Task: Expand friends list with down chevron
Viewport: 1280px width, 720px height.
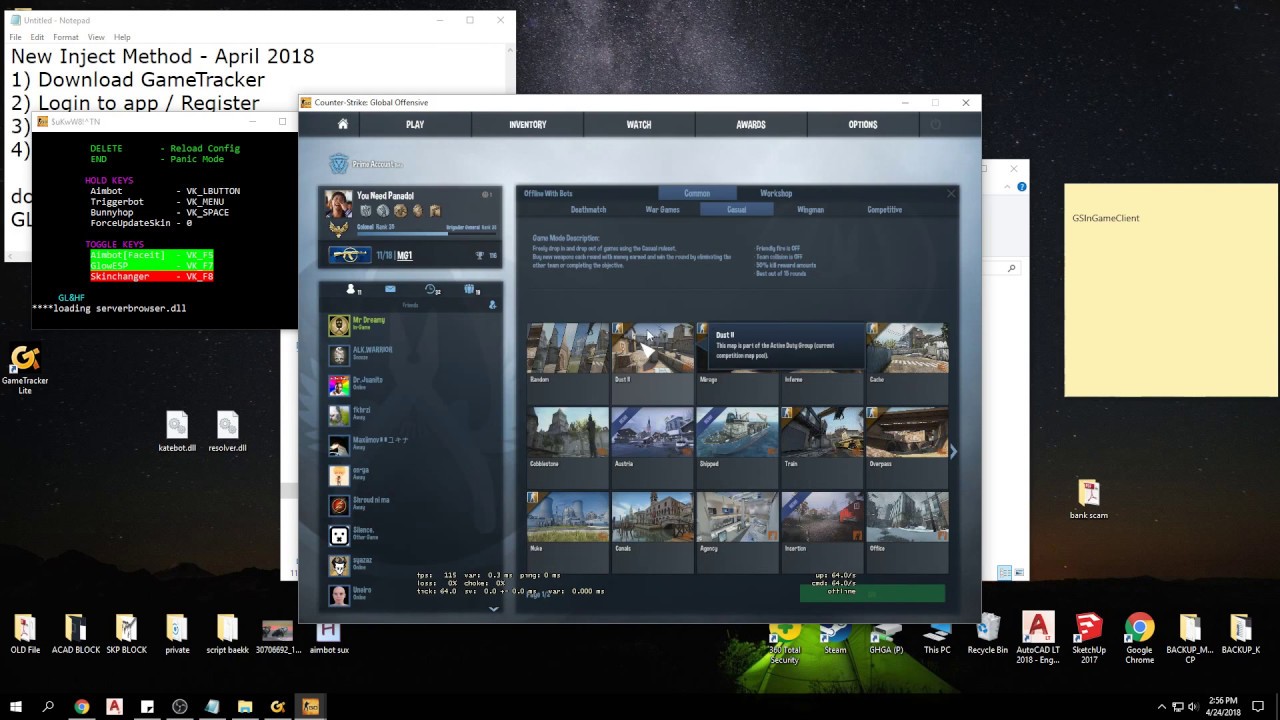Action: [492, 608]
